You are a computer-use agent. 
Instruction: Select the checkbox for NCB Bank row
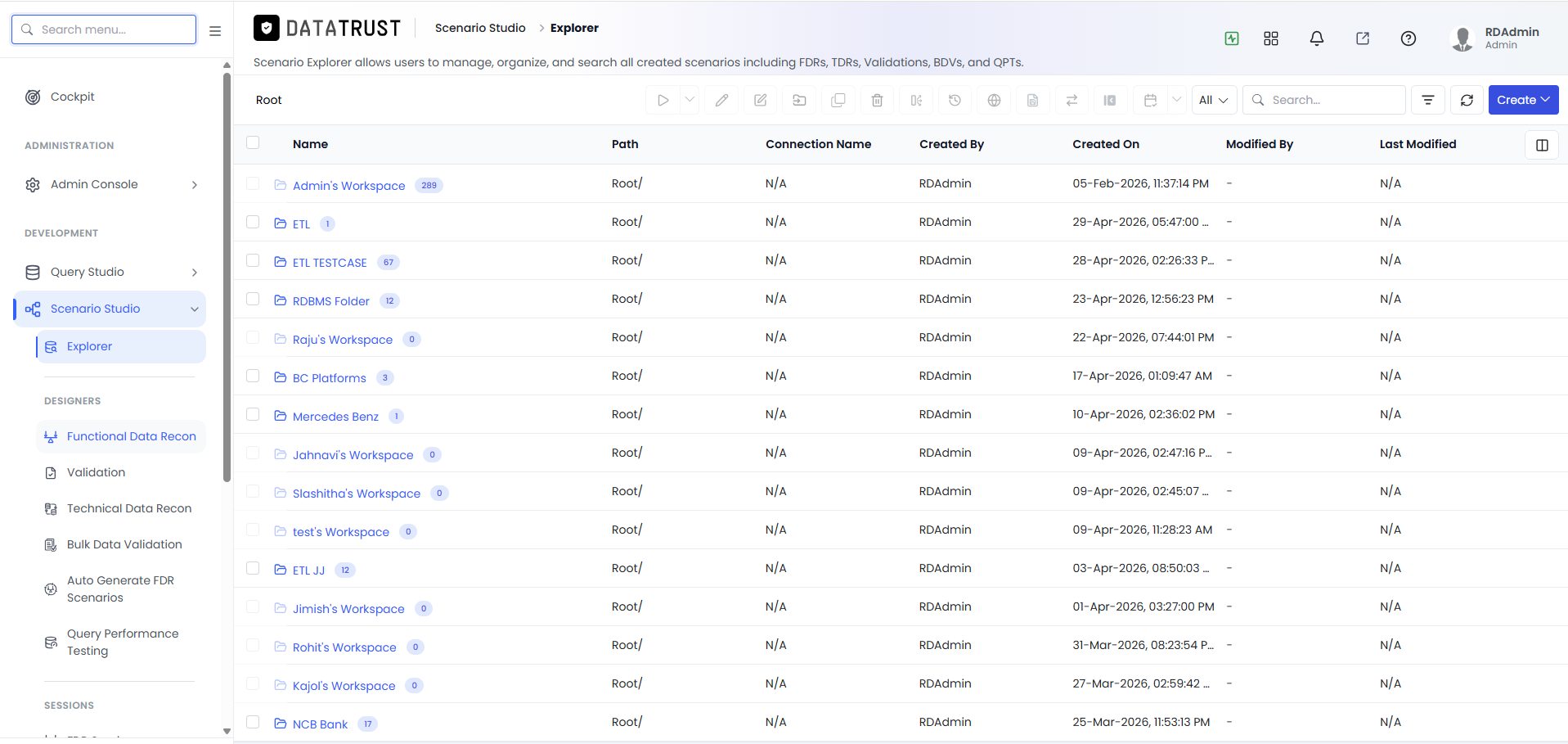click(x=253, y=722)
